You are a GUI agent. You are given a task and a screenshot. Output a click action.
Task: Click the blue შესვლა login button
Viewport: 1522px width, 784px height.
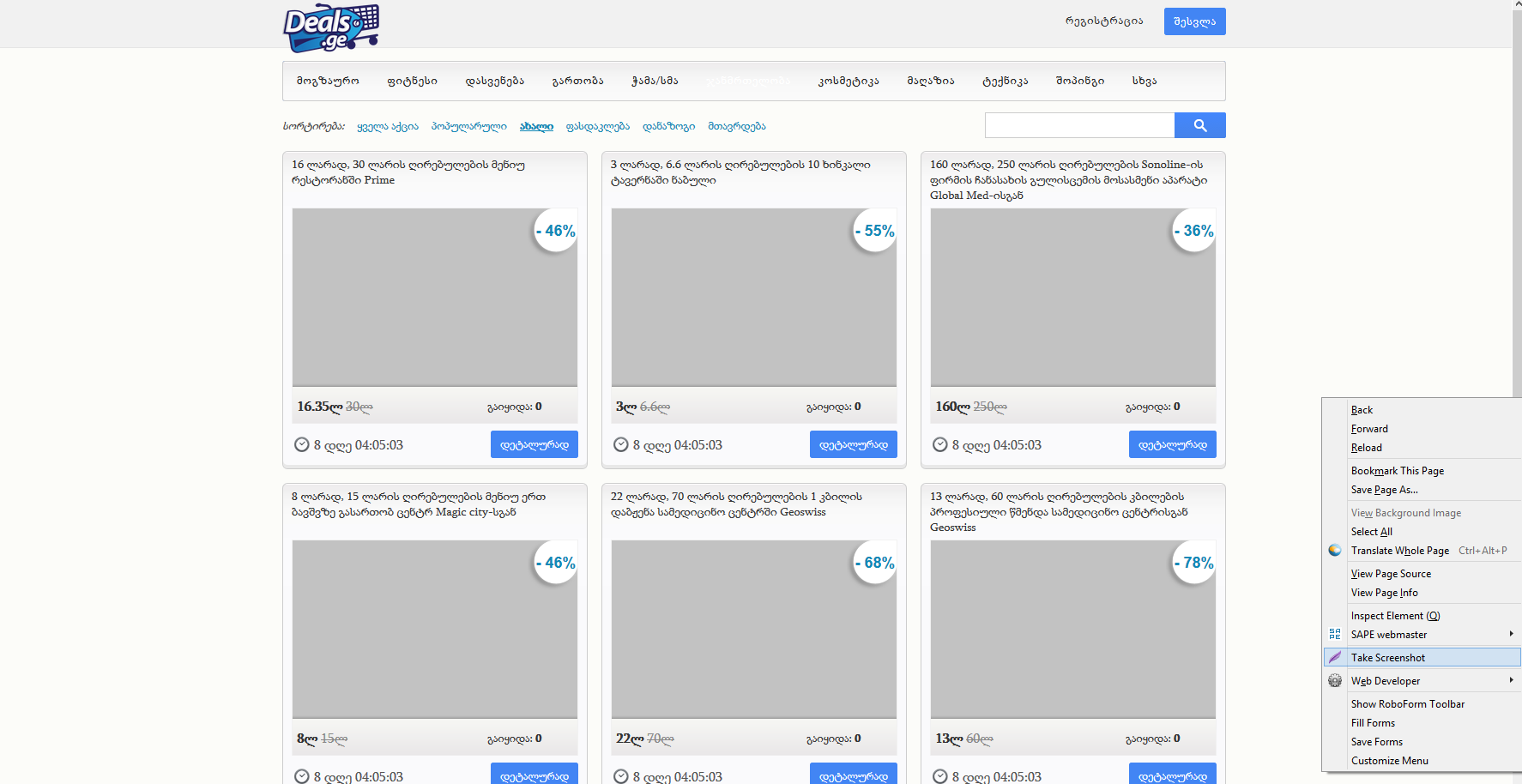click(x=1194, y=21)
